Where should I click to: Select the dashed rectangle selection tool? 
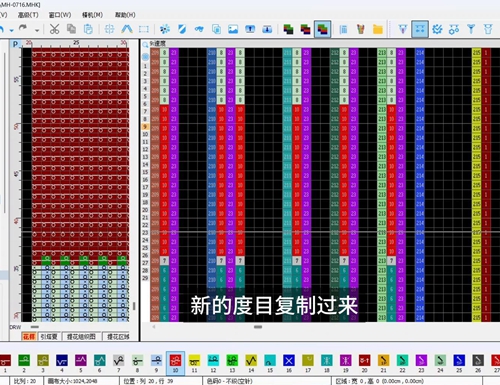tap(144, 29)
